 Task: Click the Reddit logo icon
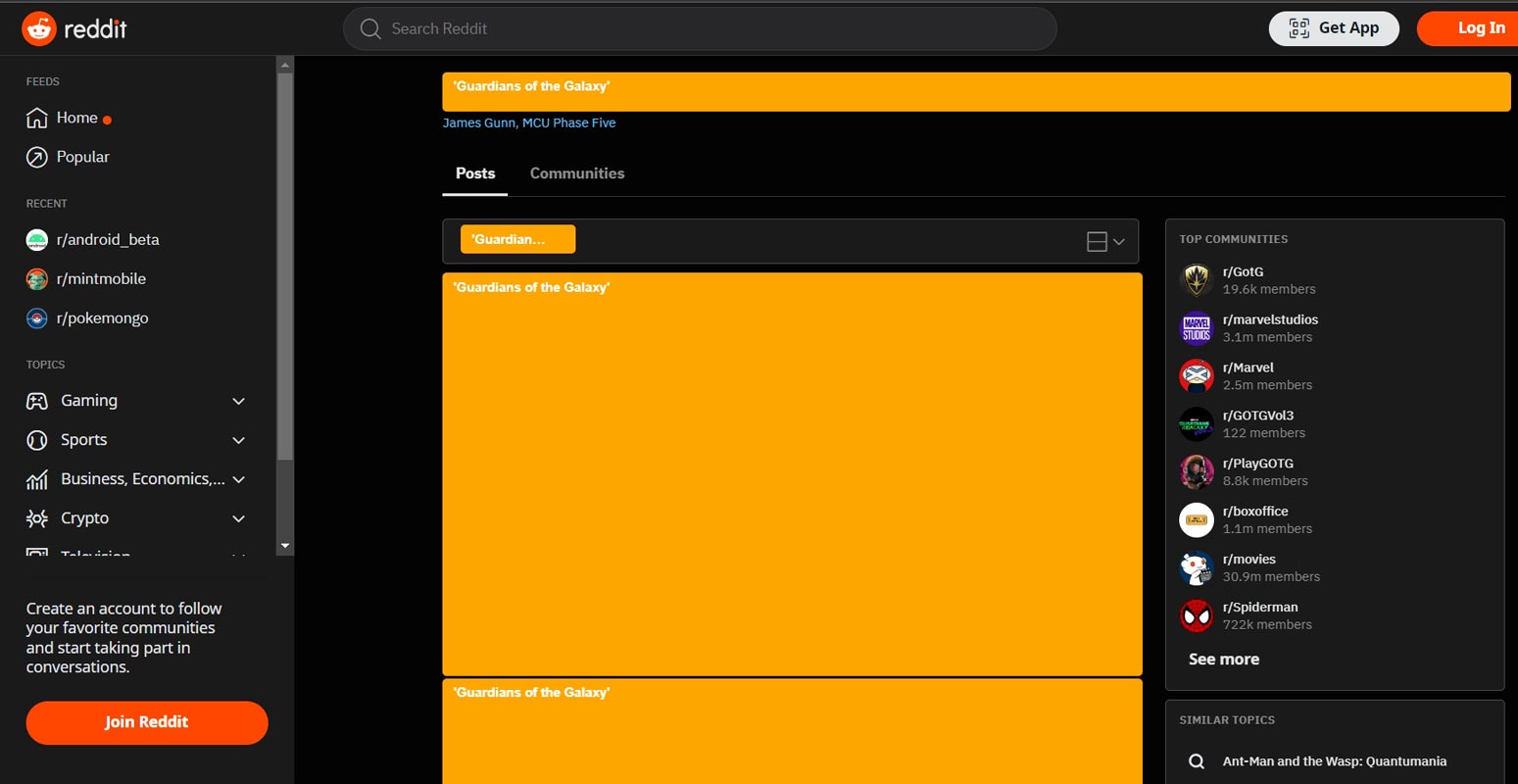click(x=39, y=28)
